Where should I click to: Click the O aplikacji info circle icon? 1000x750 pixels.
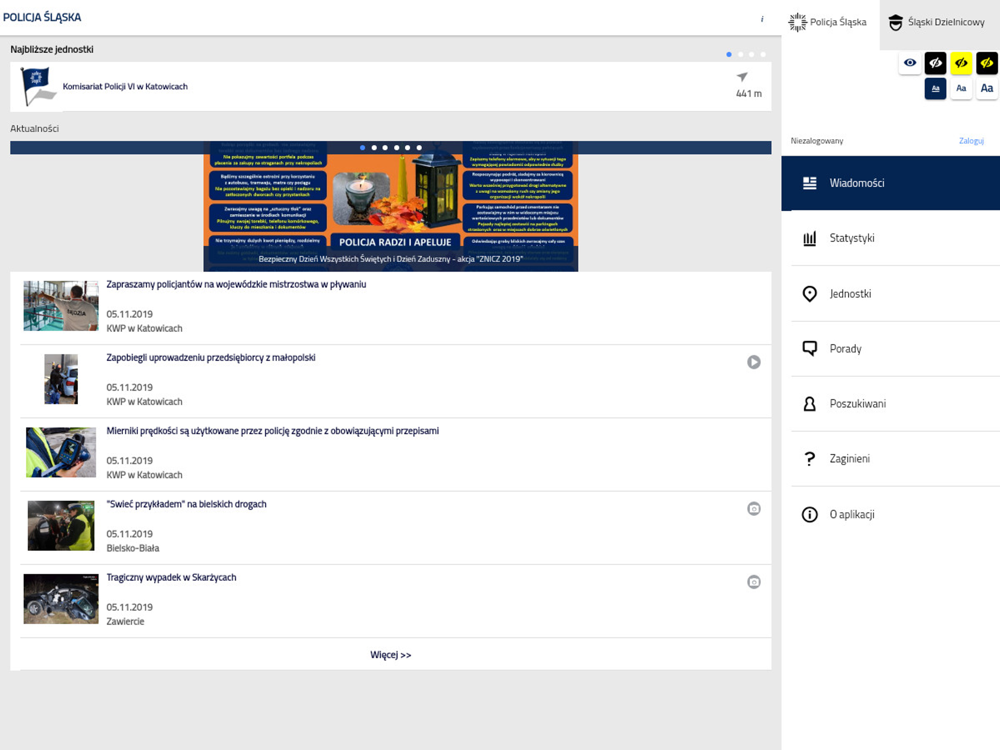pos(809,514)
